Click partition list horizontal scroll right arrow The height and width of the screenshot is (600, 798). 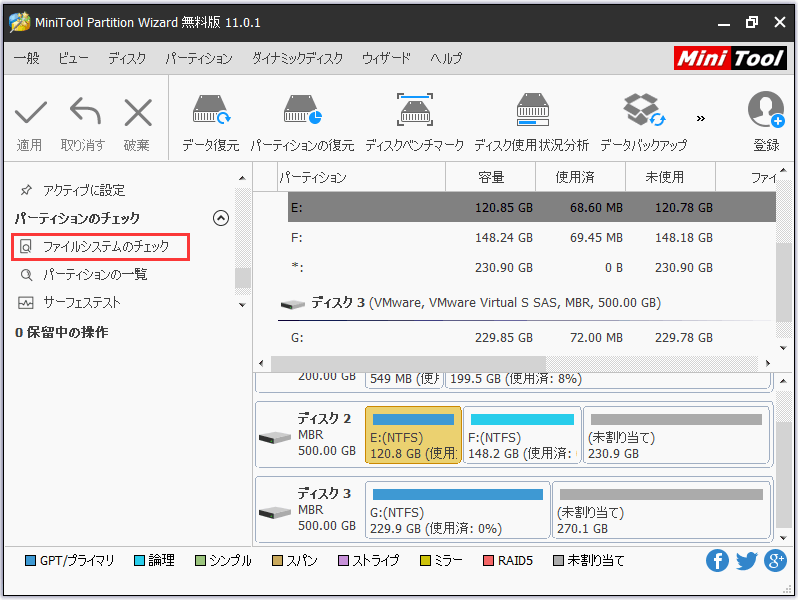click(768, 363)
